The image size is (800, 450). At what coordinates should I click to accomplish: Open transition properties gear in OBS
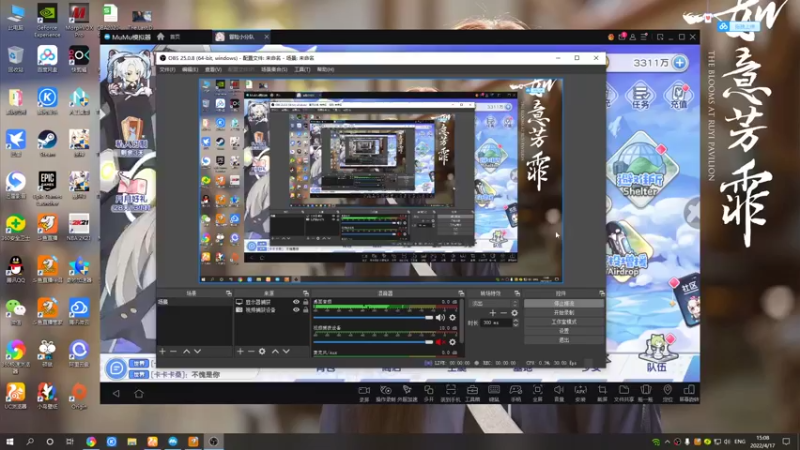point(514,313)
